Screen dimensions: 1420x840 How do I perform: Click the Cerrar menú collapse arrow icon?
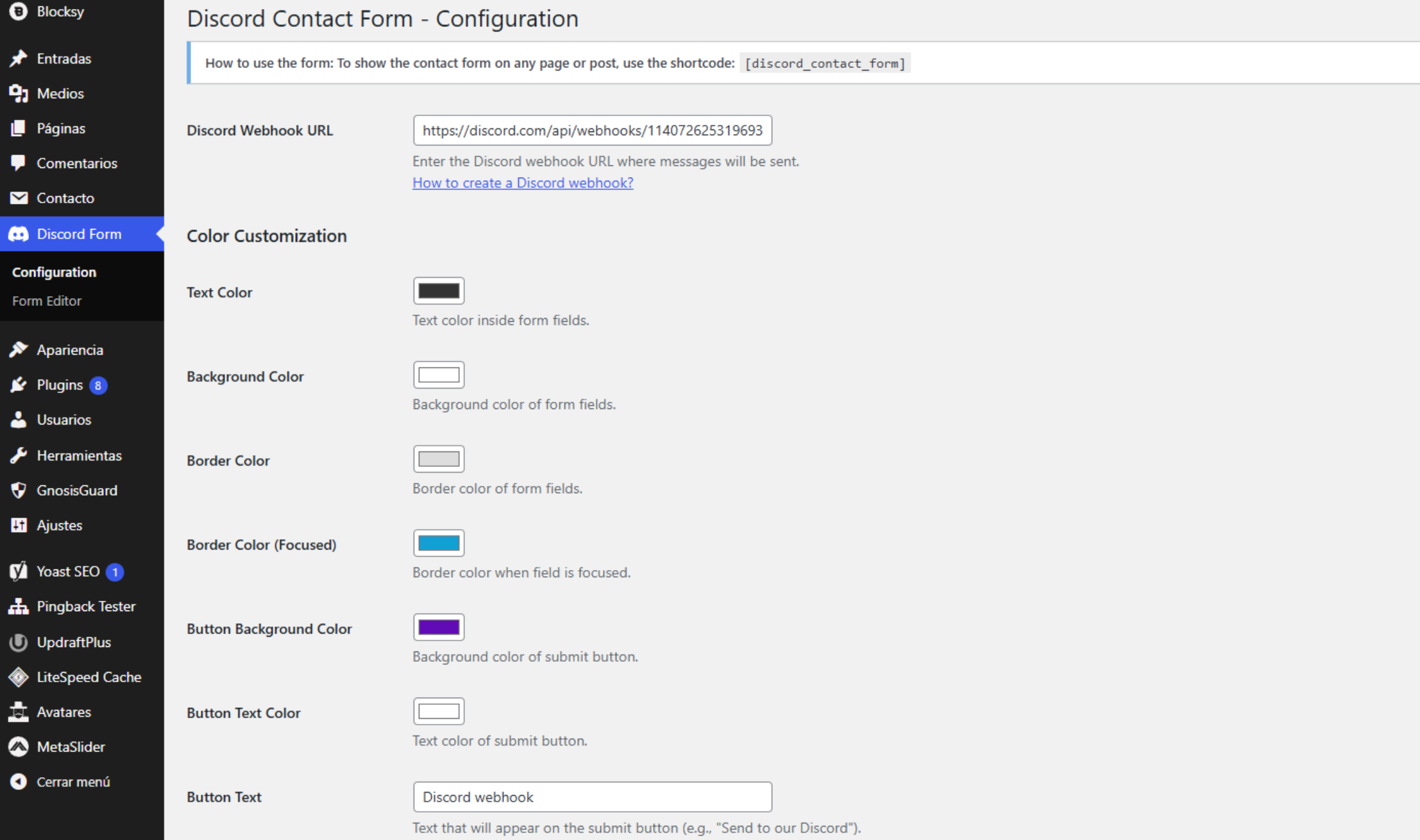[19, 782]
